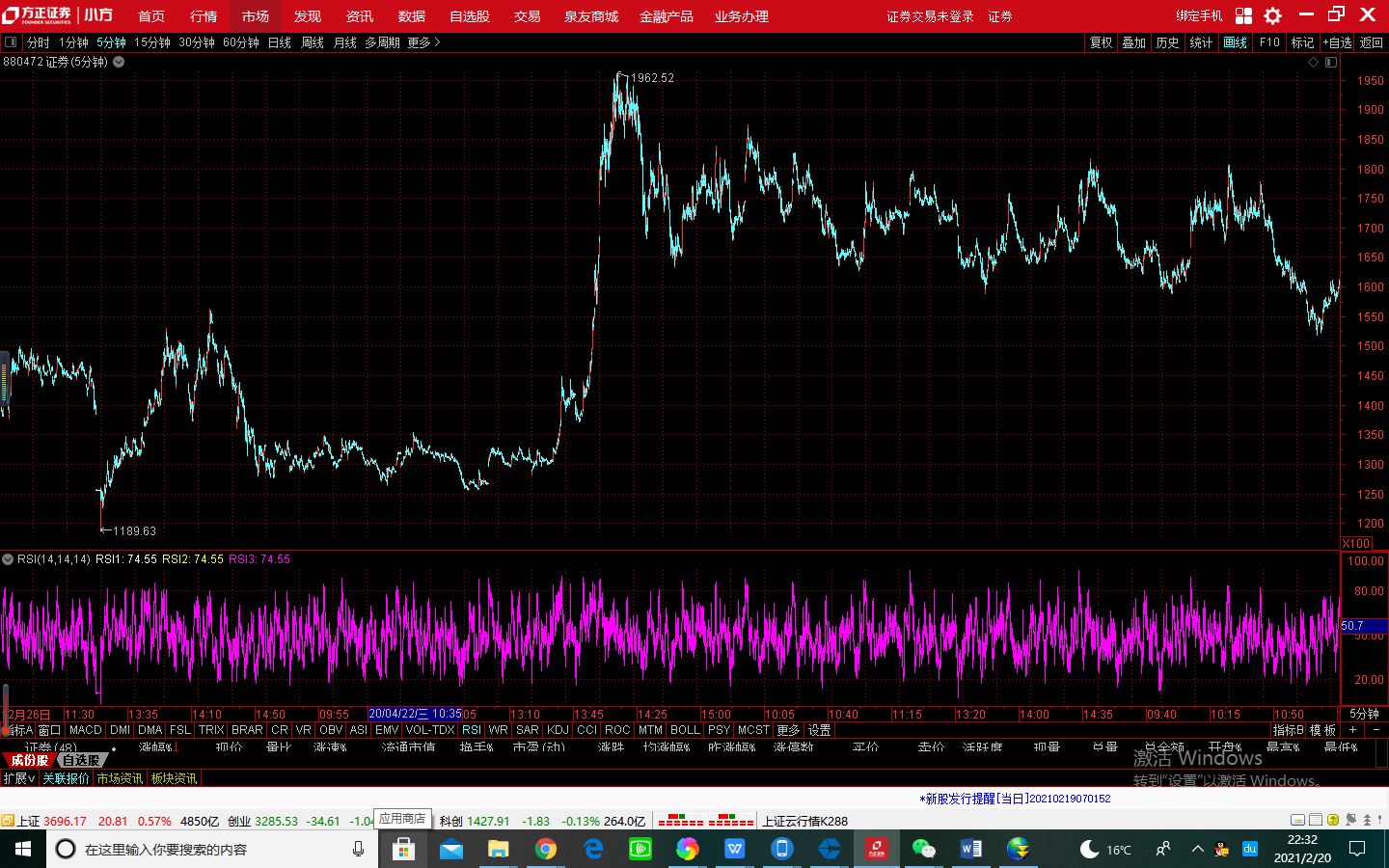Viewport: 1389px width, 868px height.
Task: Select 周线 period
Action: coord(313,42)
